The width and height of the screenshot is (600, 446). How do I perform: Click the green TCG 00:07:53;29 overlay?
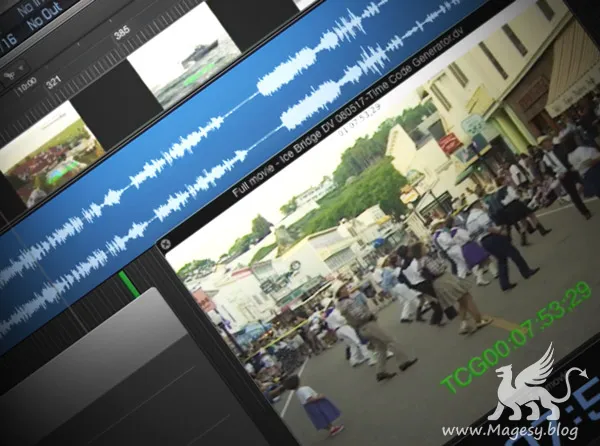(x=516, y=337)
